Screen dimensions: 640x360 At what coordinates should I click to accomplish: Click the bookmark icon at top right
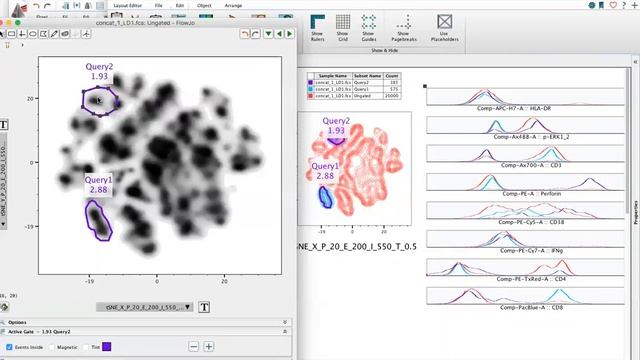pyautogui.click(x=602, y=5)
